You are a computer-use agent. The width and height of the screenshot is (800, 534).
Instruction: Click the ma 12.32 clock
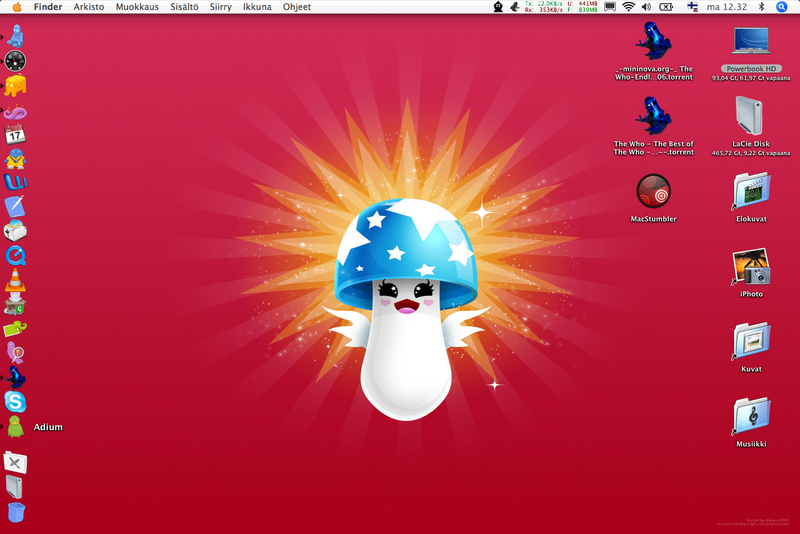point(727,7)
